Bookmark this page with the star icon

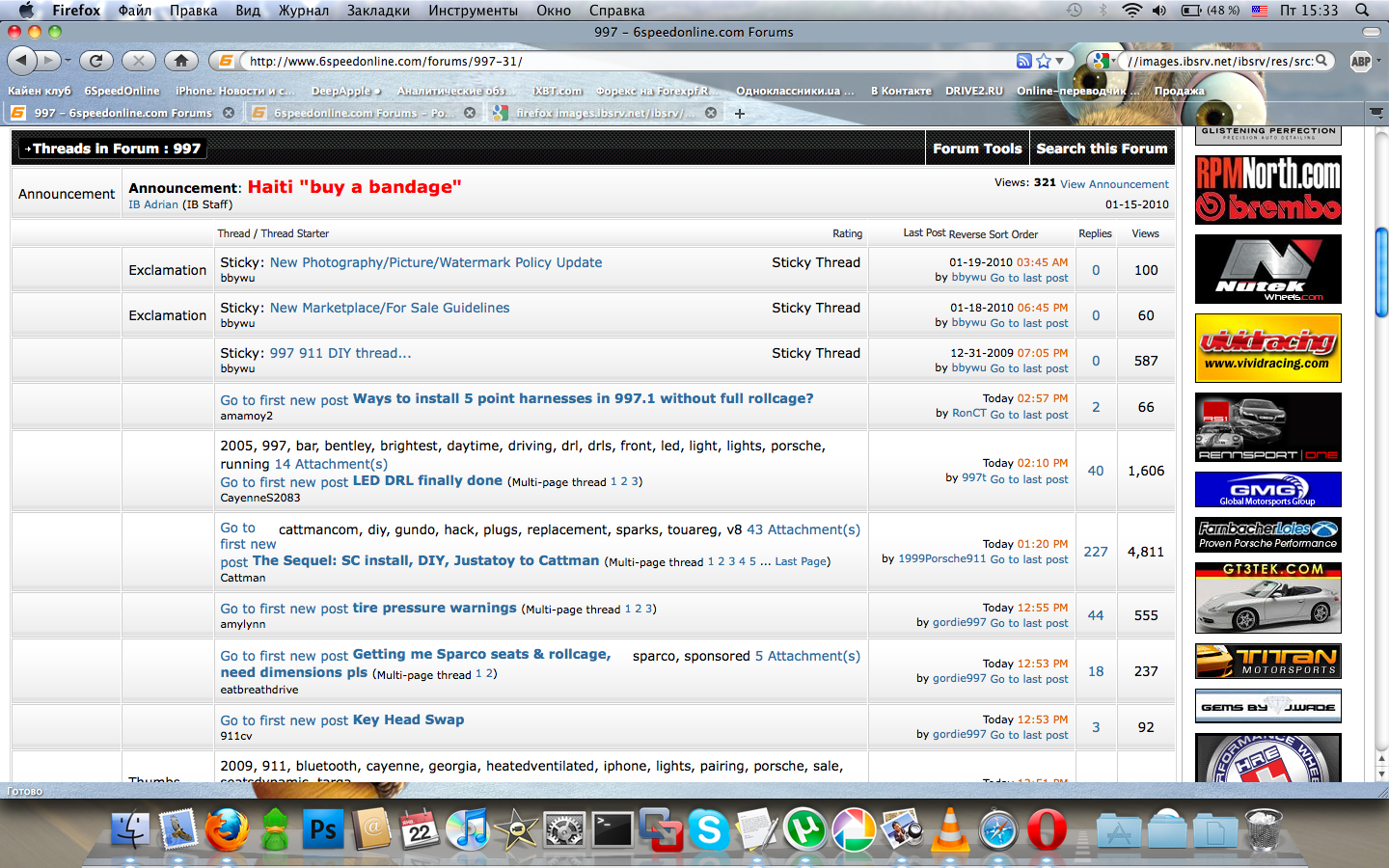(x=1044, y=61)
